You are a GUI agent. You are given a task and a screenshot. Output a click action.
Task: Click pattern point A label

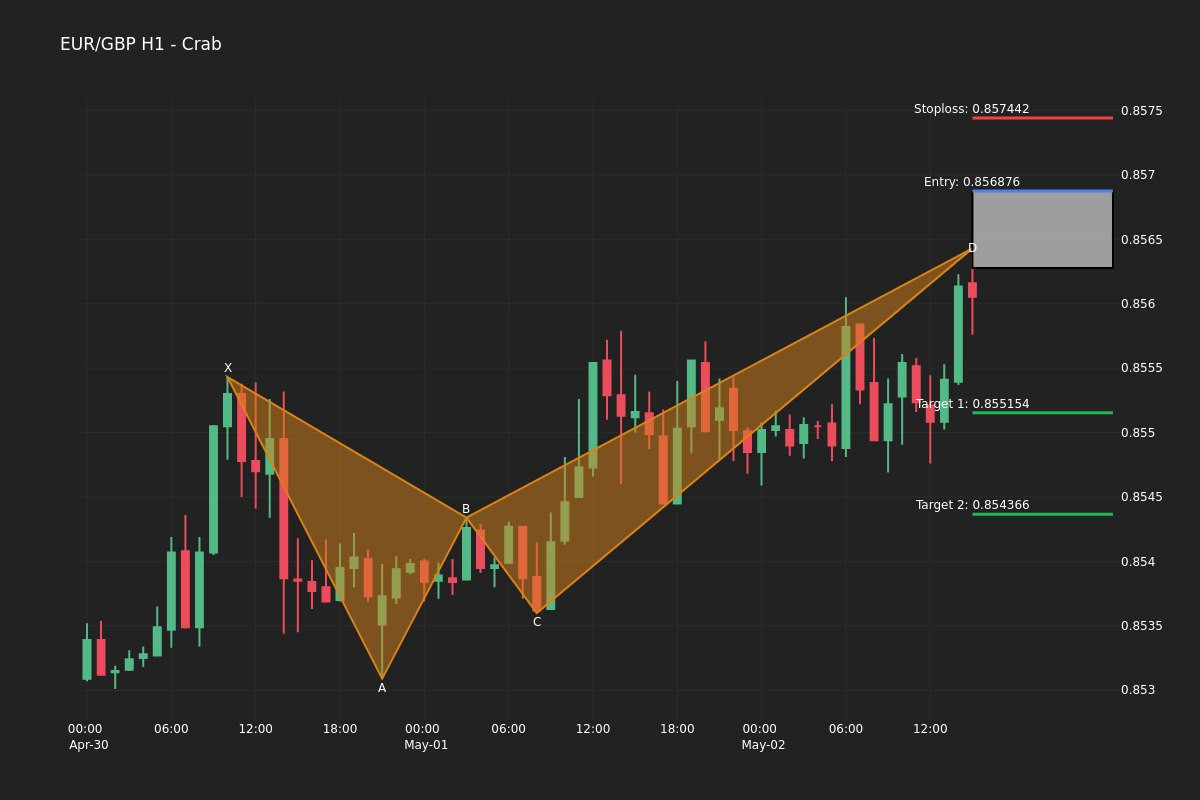tap(382, 688)
